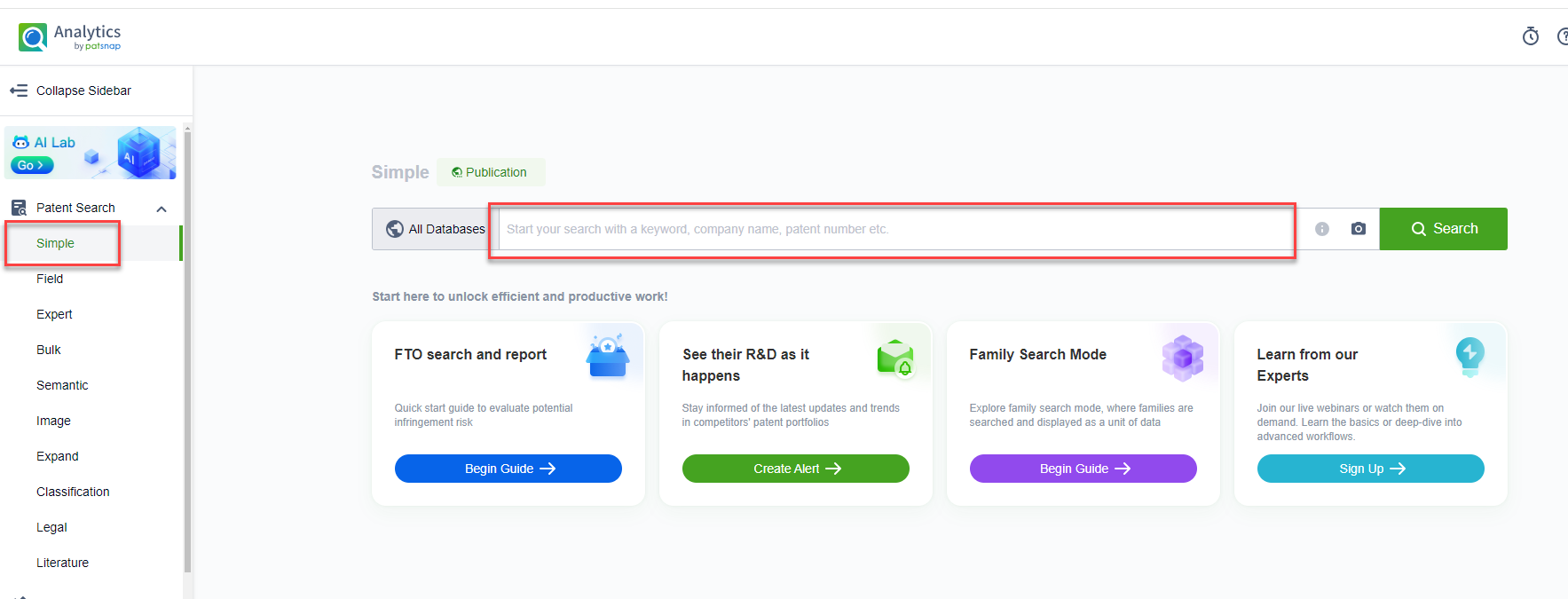Select Classification search in sidebar
Screen dimensions: 1568x599
point(73,492)
